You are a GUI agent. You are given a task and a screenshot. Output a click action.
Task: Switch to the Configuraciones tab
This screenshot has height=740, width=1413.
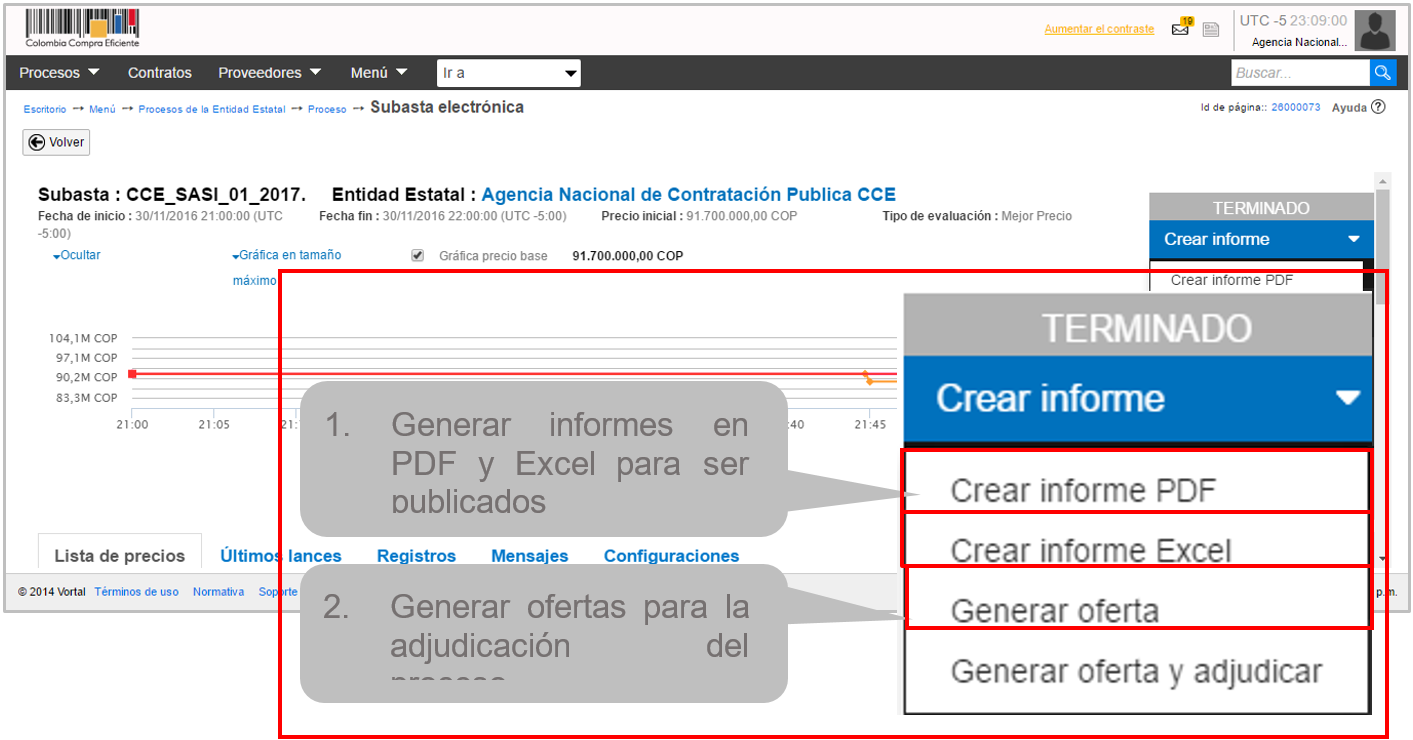coord(671,556)
